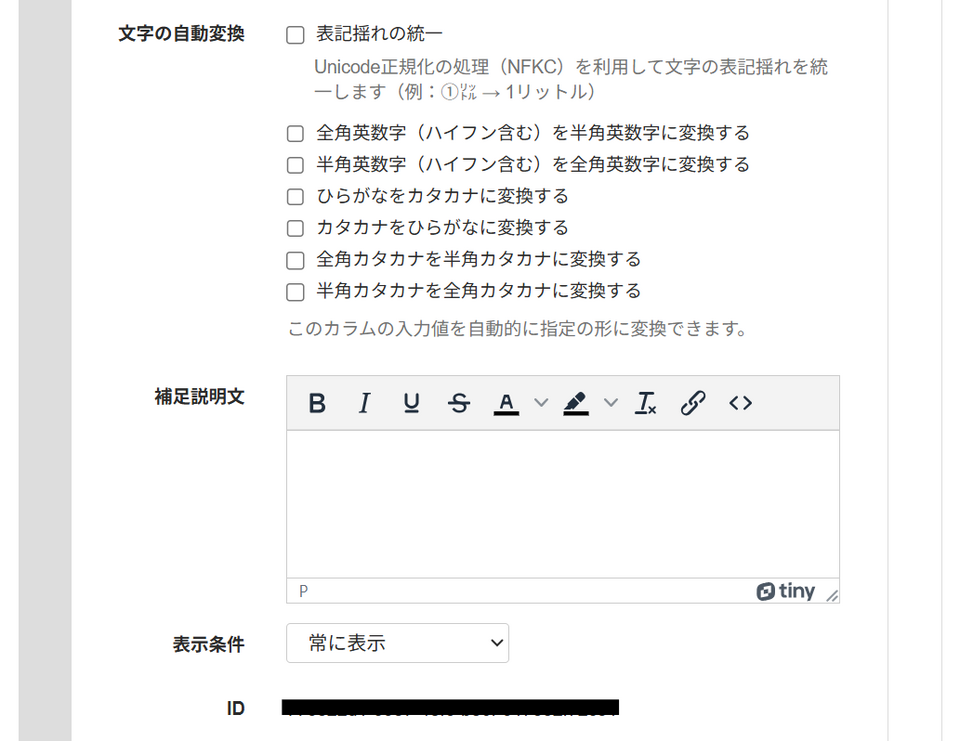
Task: Open the text color dropdown arrow
Action: (x=540, y=403)
